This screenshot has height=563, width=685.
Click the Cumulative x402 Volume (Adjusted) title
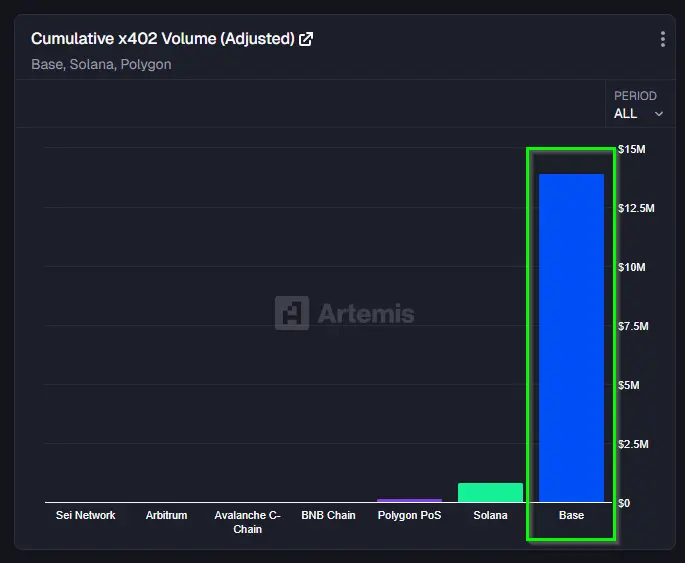pos(162,39)
